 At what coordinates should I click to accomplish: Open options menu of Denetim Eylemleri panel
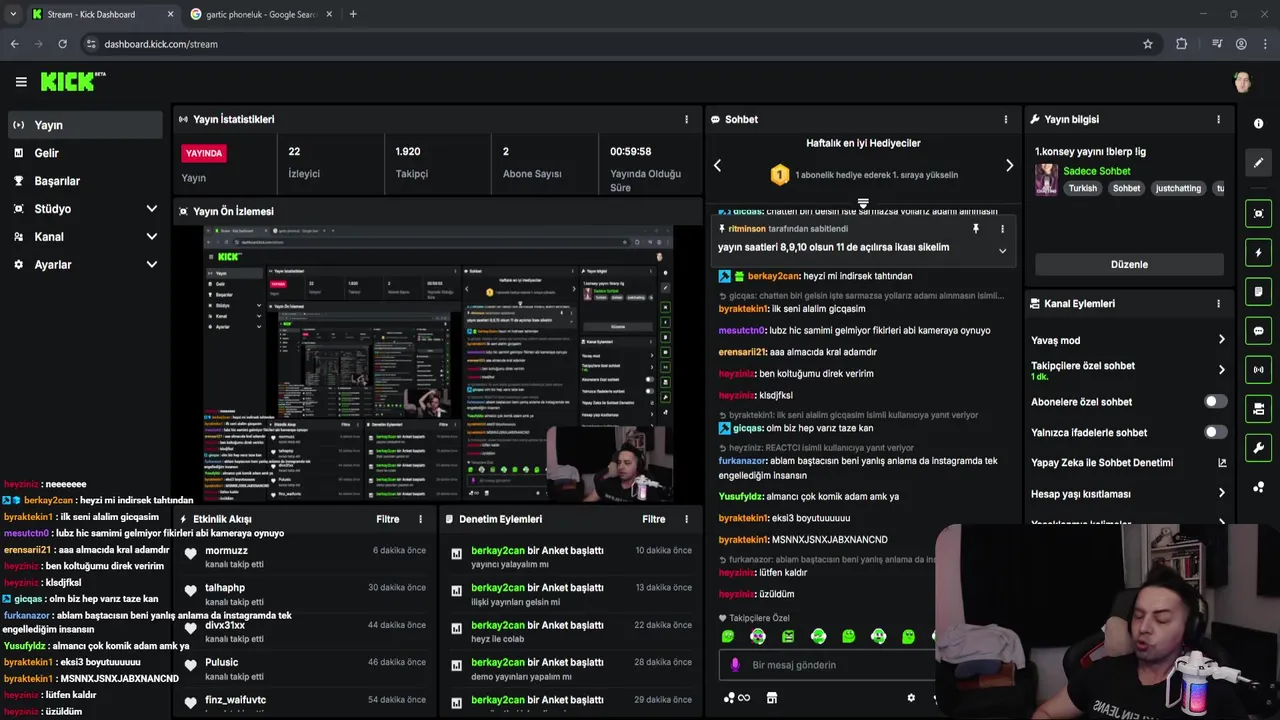coord(686,519)
